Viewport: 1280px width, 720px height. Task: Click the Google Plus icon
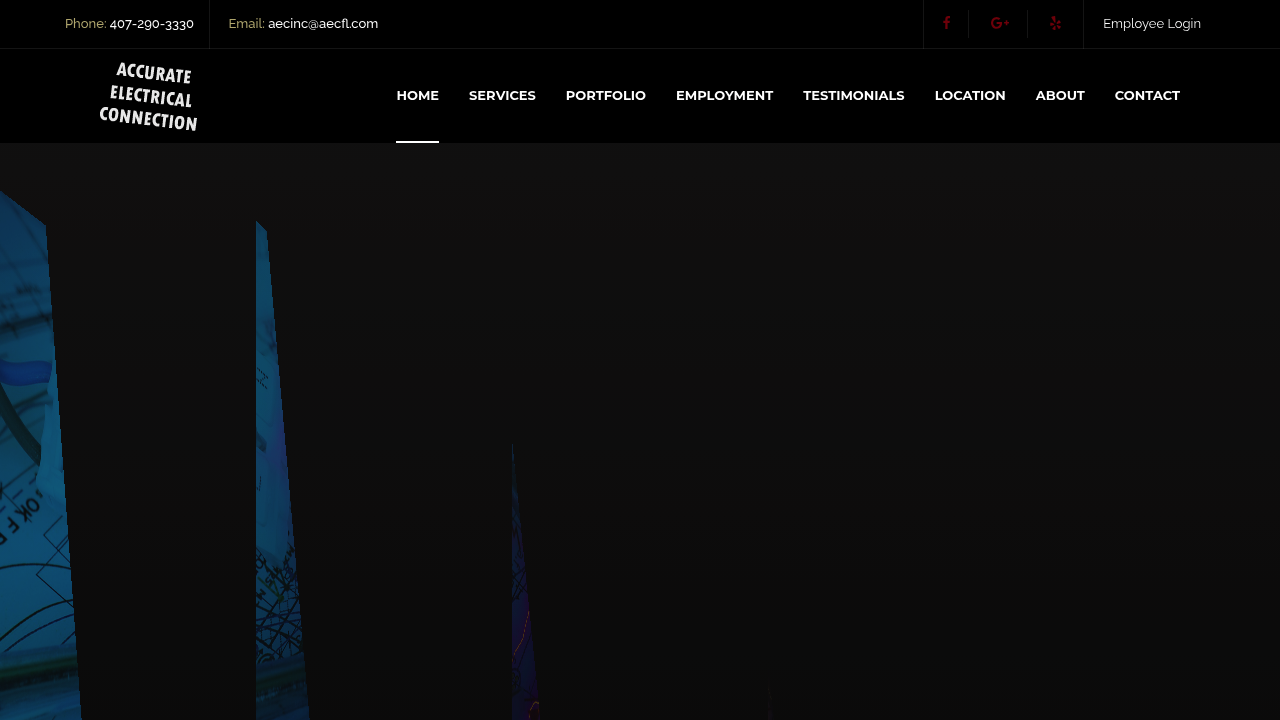click(999, 24)
